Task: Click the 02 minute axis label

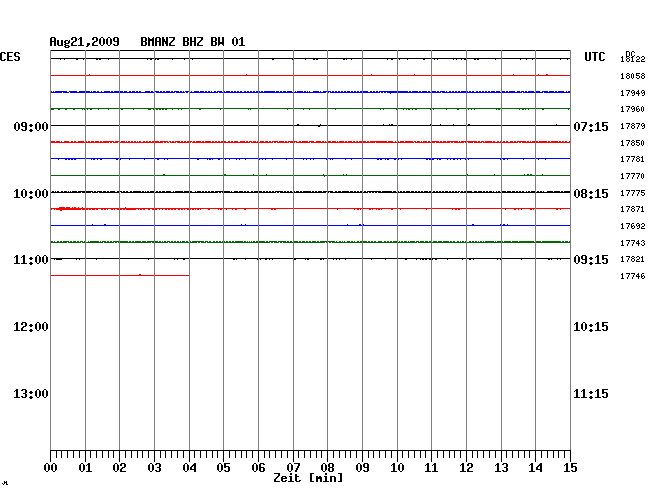Action: point(119,468)
